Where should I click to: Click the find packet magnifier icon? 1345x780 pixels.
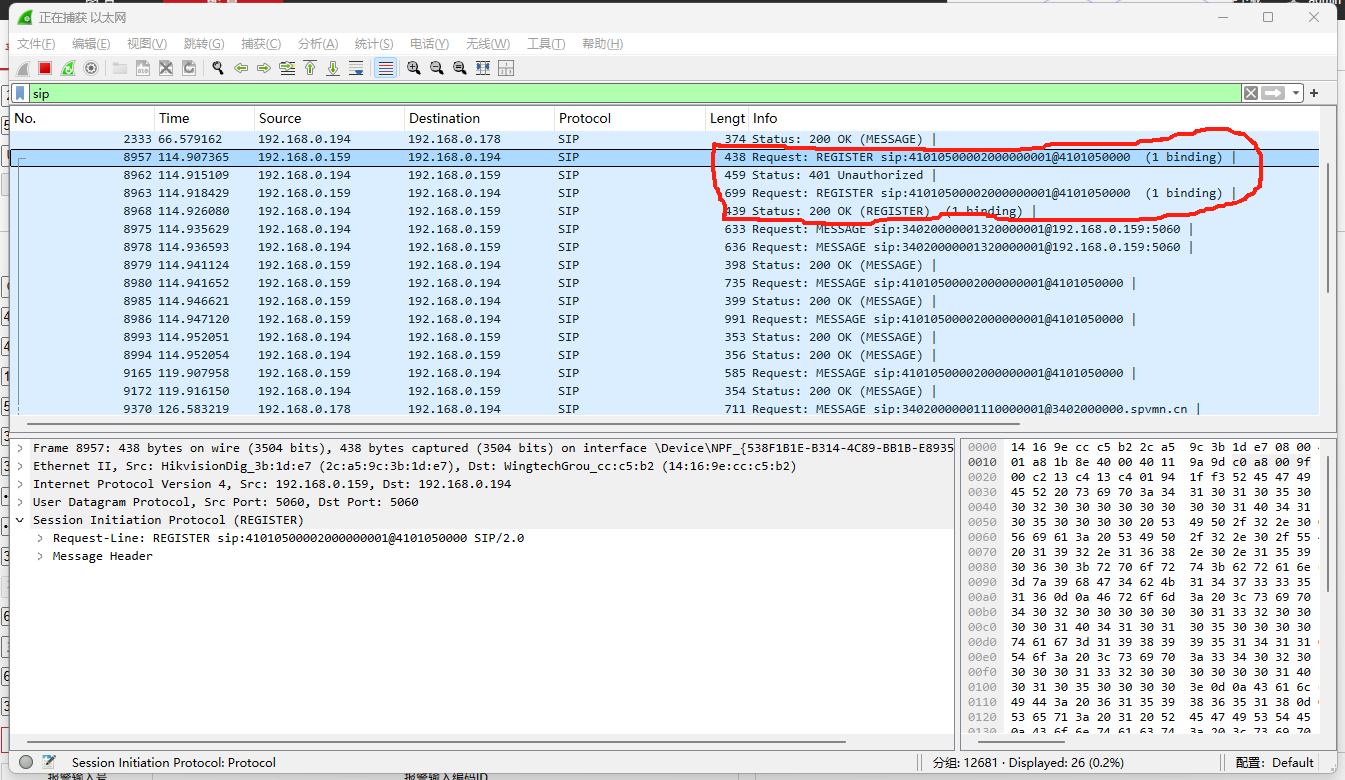217,68
